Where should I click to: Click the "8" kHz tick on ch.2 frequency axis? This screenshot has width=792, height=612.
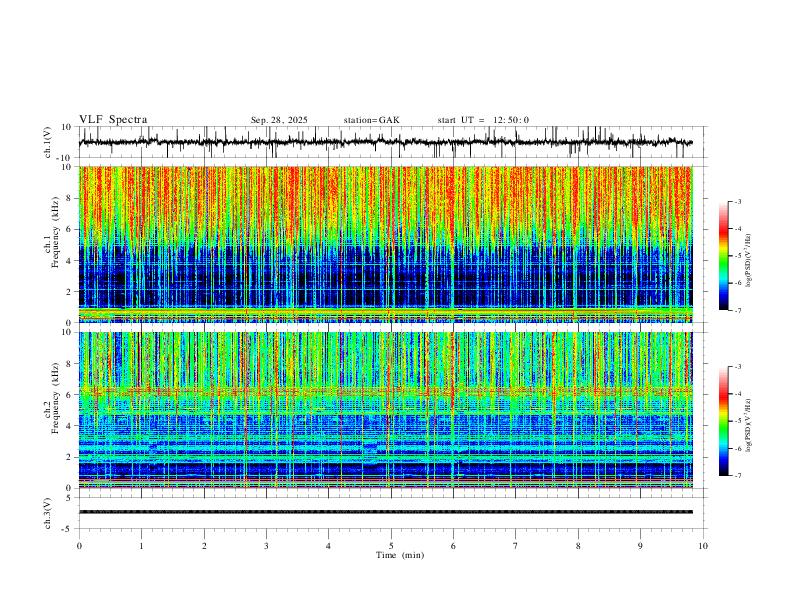(x=69, y=364)
